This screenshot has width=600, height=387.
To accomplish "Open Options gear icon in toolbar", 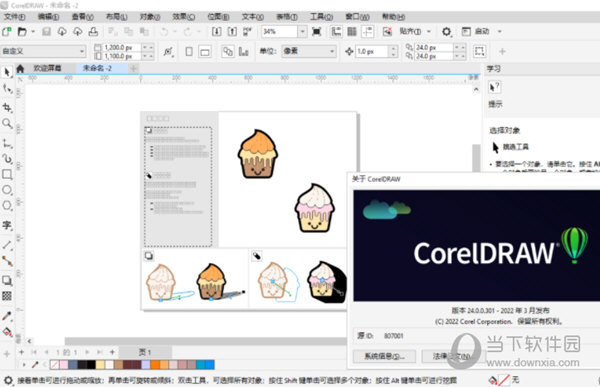I will pyautogui.click(x=447, y=31).
